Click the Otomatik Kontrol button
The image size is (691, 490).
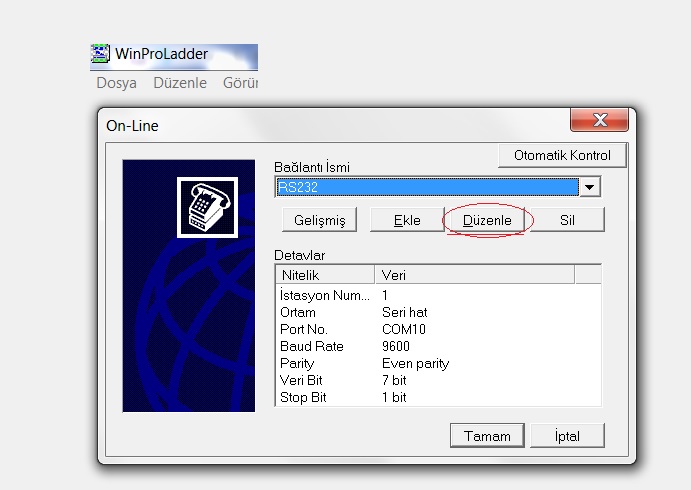click(562, 155)
